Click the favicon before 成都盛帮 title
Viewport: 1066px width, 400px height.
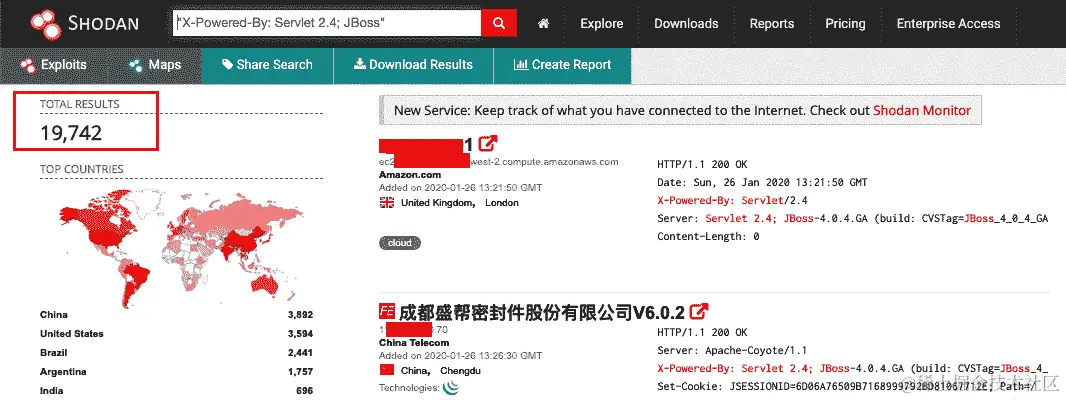point(387,312)
